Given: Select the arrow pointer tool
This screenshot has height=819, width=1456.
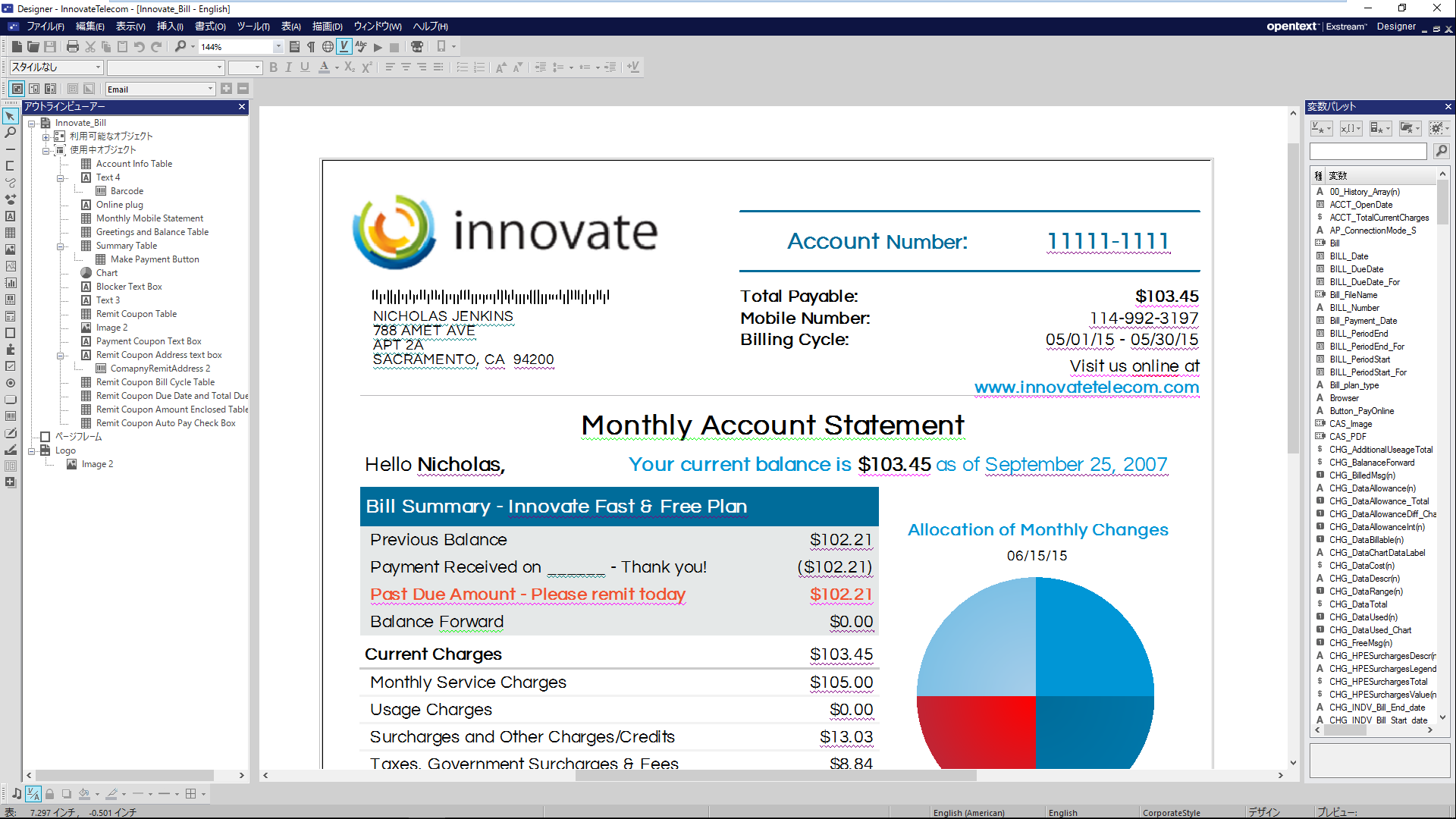Looking at the screenshot, I should [11, 116].
